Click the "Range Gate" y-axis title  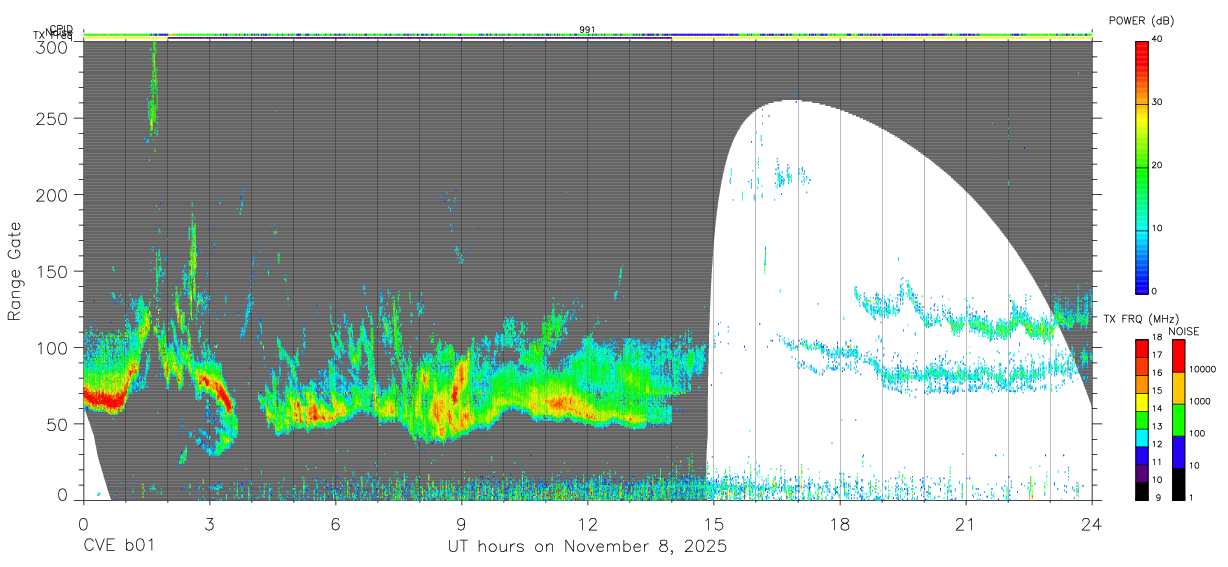tap(15, 271)
